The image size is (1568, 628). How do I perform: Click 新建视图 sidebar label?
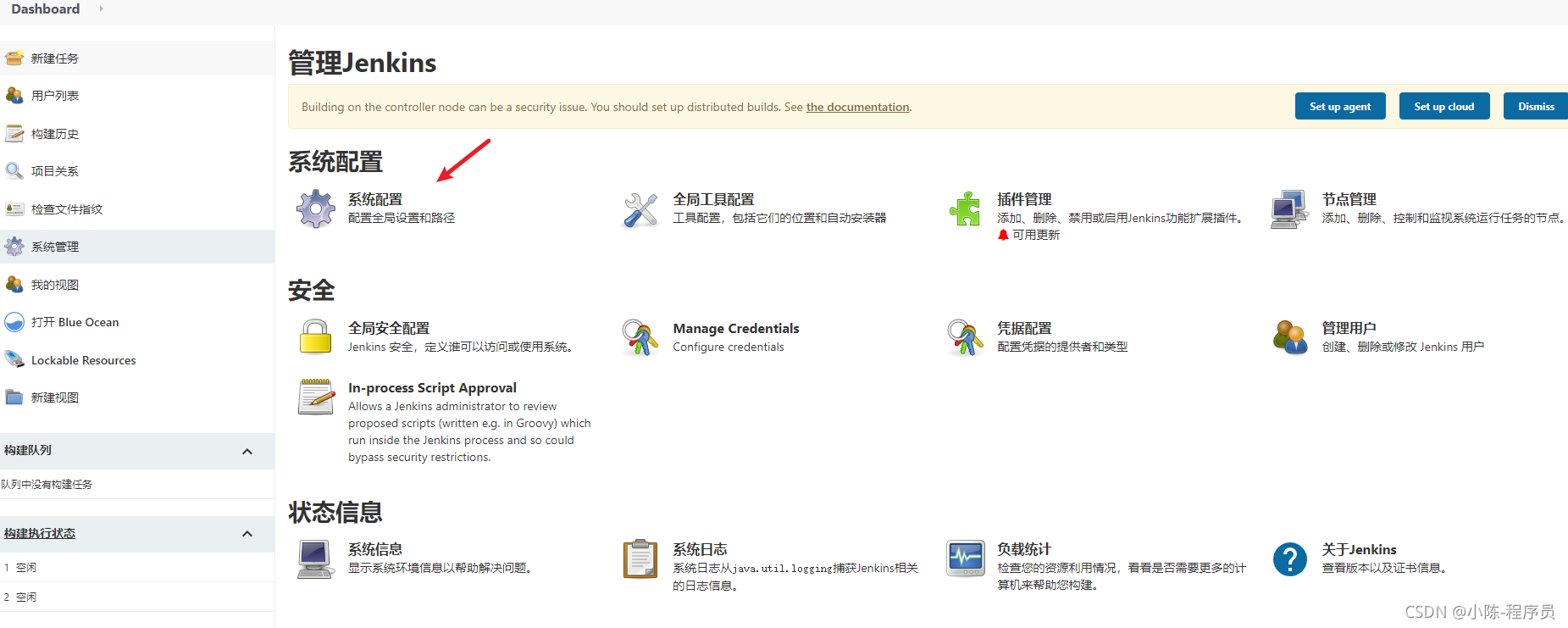[55, 397]
